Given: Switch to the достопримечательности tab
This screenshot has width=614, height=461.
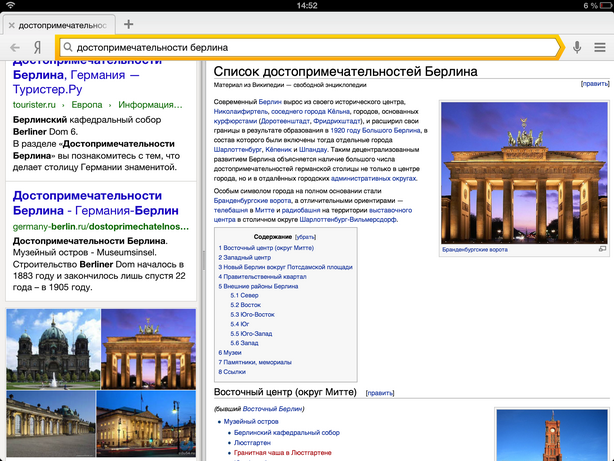Looking at the screenshot, I should tap(62, 23).
